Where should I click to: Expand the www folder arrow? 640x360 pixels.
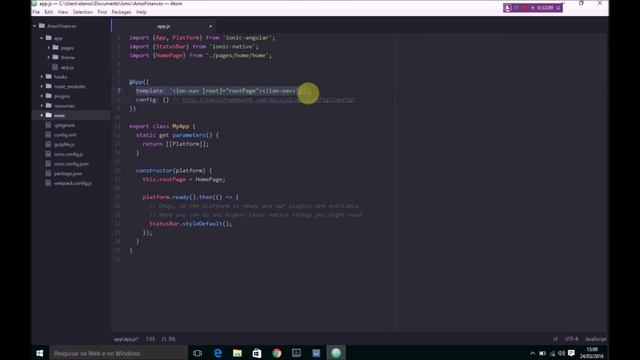point(42,116)
